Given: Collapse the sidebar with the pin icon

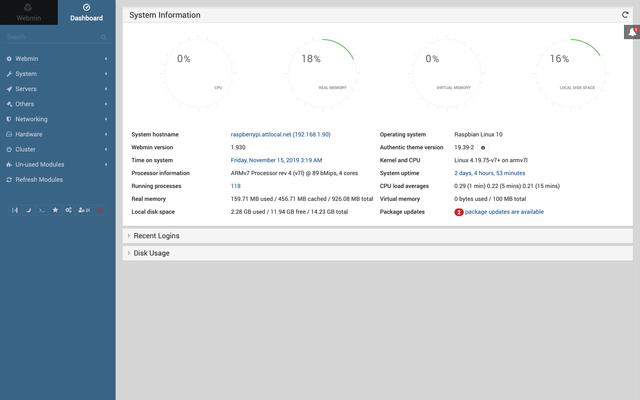Looking at the screenshot, I should coord(15,210).
